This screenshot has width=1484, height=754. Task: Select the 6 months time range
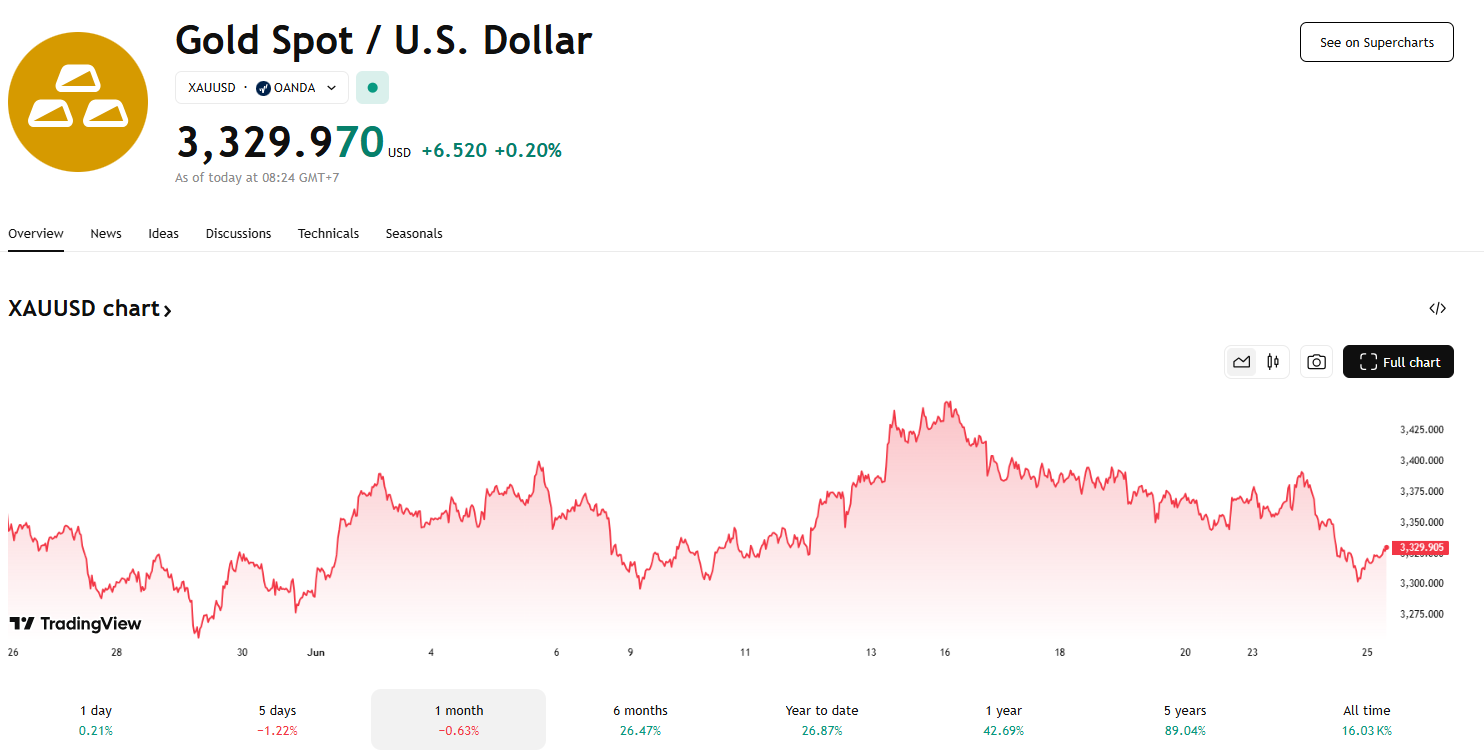pyautogui.click(x=640, y=720)
